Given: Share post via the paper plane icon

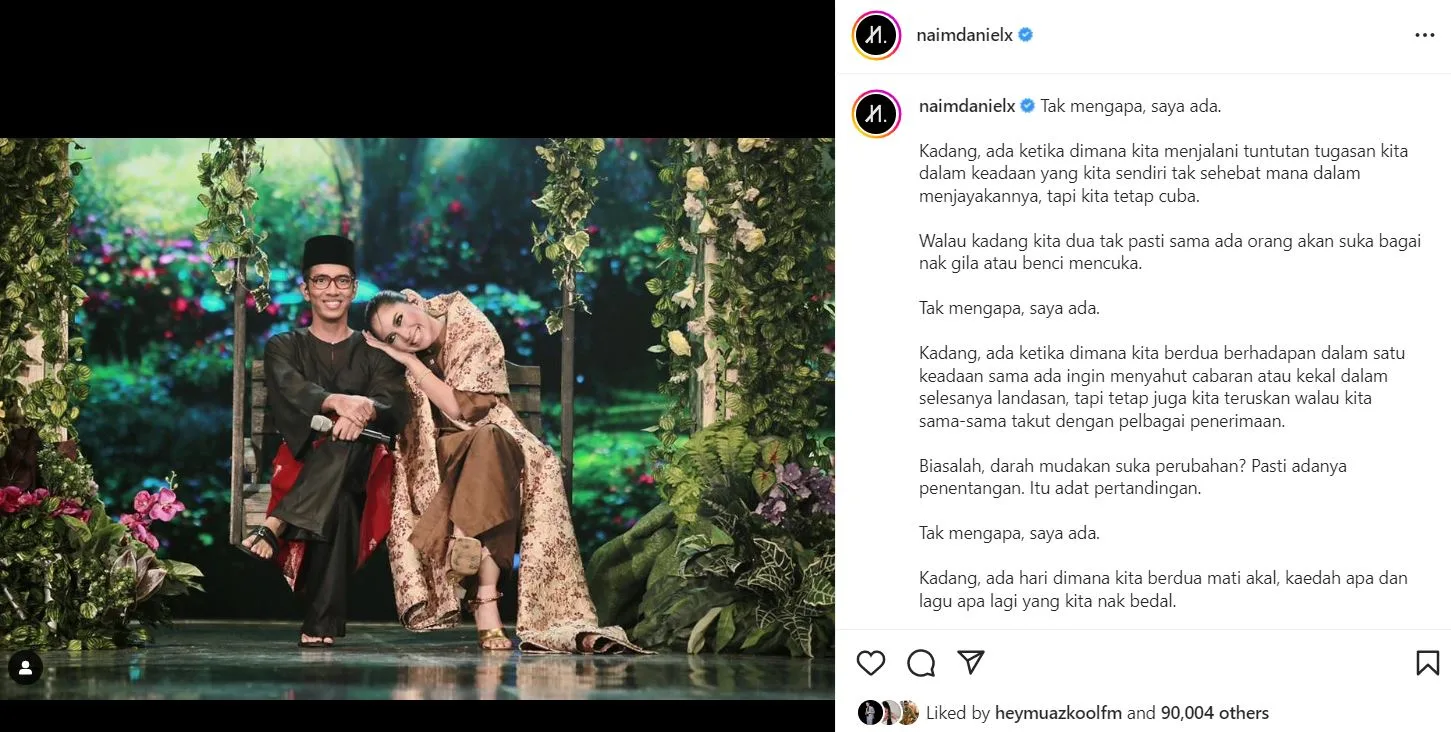Looking at the screenshot, I should click(x=971, y=662).
